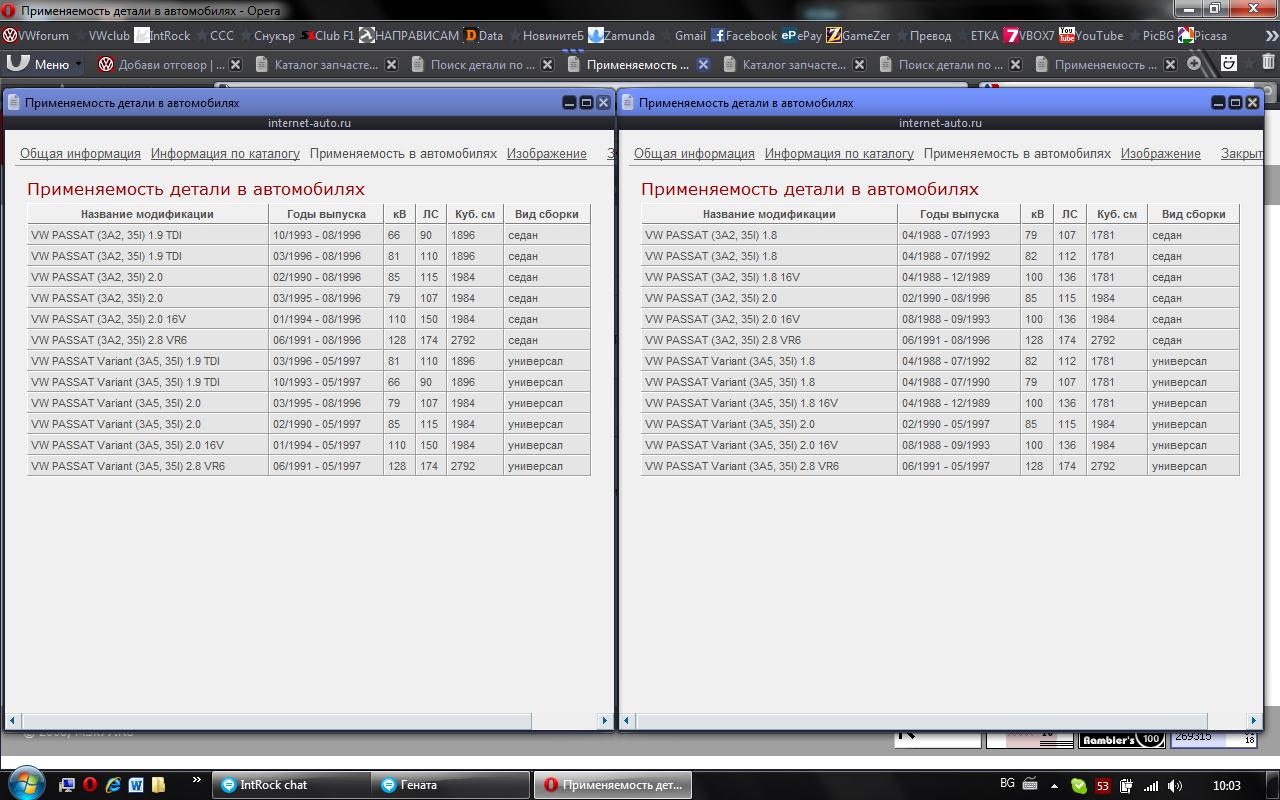1280x800 pixels.
Task: Click the Закрыть link in the right window
Action: tap(1242, 154)
